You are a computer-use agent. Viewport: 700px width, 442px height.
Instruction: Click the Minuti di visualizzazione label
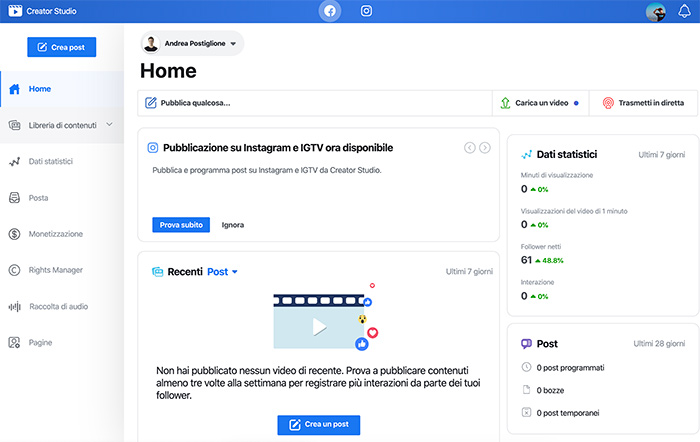click(557, 175)
